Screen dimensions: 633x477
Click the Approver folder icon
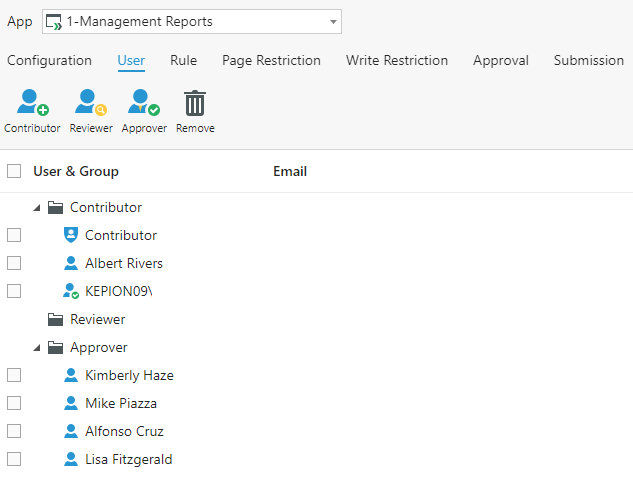coord(55,347)
